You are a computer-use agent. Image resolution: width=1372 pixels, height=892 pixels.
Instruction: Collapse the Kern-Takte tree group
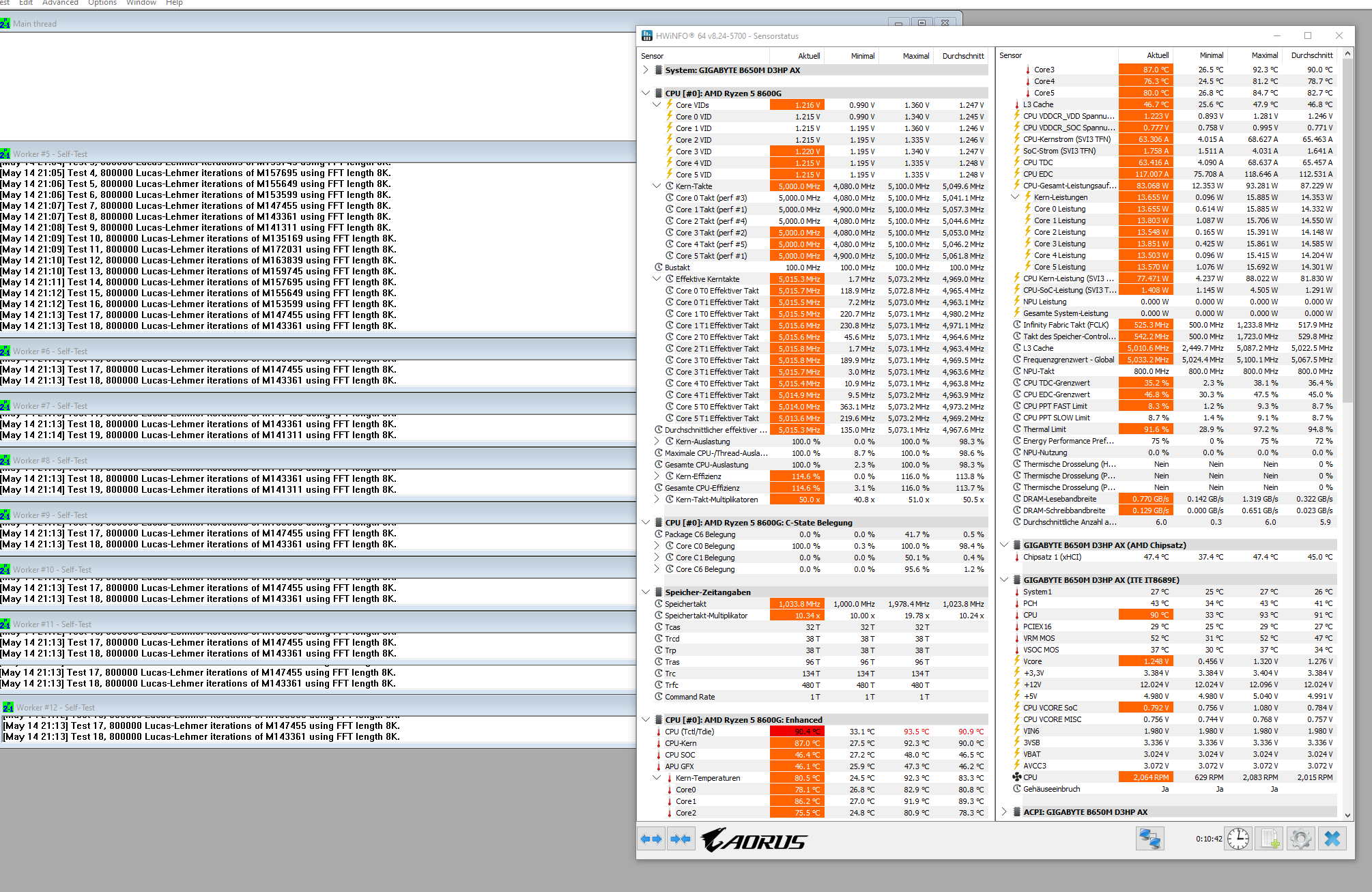657,186
